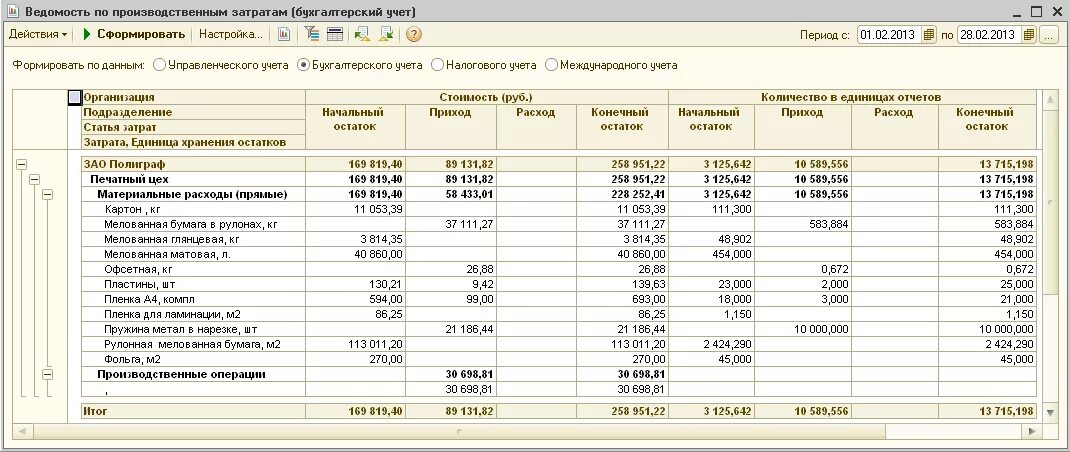This screenshot has width=1070, height=452.
Task: Click the window title bar icon
Action: click(x=13, y=12)
